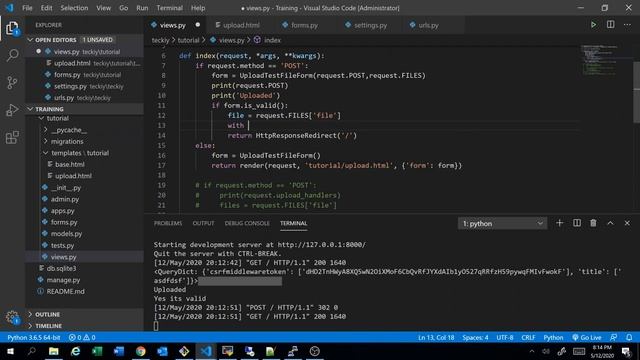Open the Help menu

click(198, 8)
